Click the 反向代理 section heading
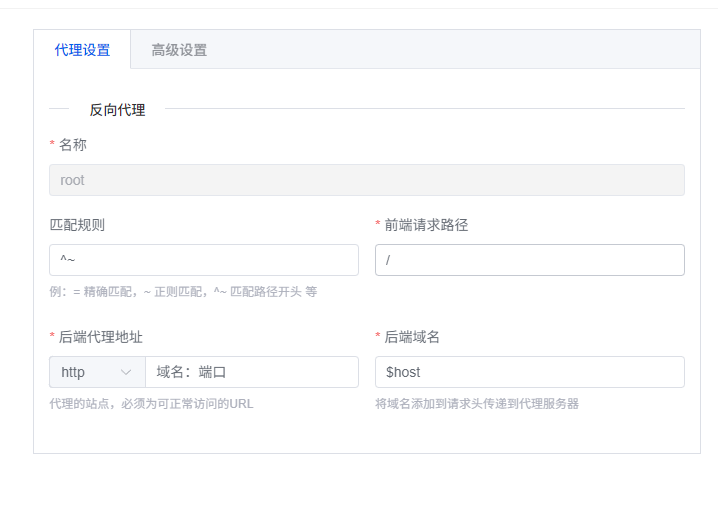 point(117,109)
